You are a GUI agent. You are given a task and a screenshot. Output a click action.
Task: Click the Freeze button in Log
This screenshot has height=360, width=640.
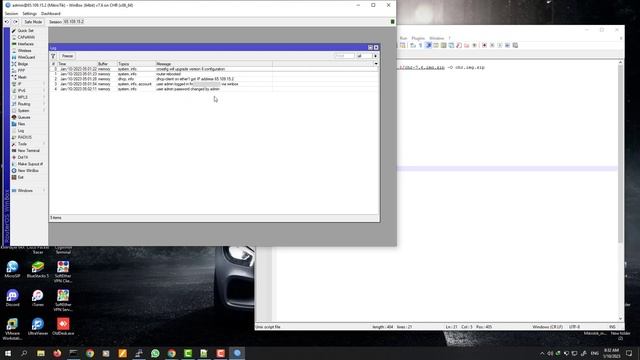pyautogui.click(x=67, y=56)
